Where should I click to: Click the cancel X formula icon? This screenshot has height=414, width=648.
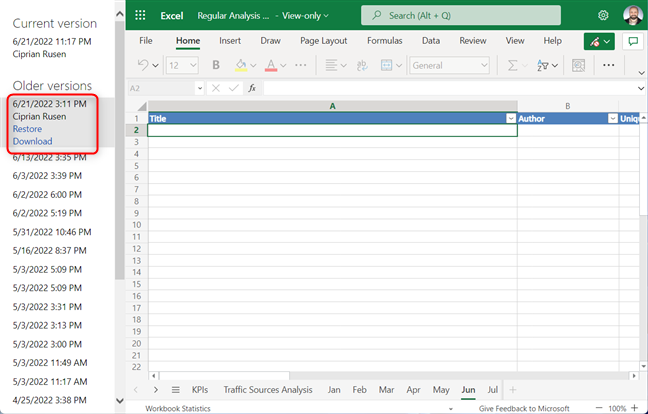tap(215, 88)
